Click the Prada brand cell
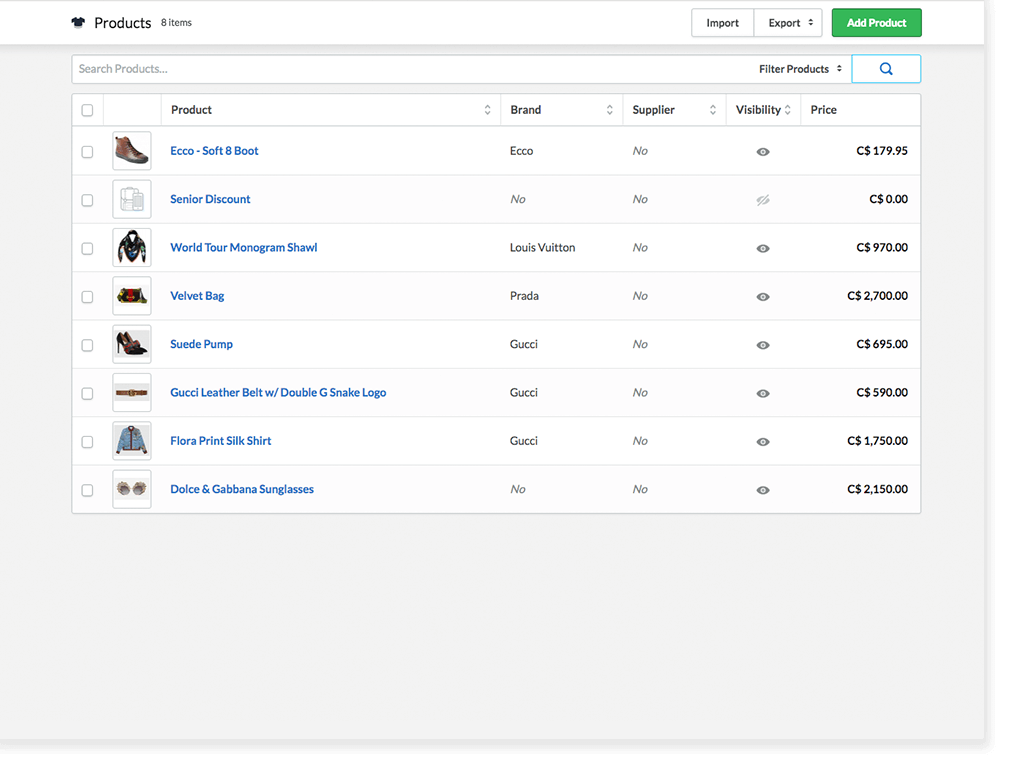The image size is (1024, 768). [x=524, y=296]
